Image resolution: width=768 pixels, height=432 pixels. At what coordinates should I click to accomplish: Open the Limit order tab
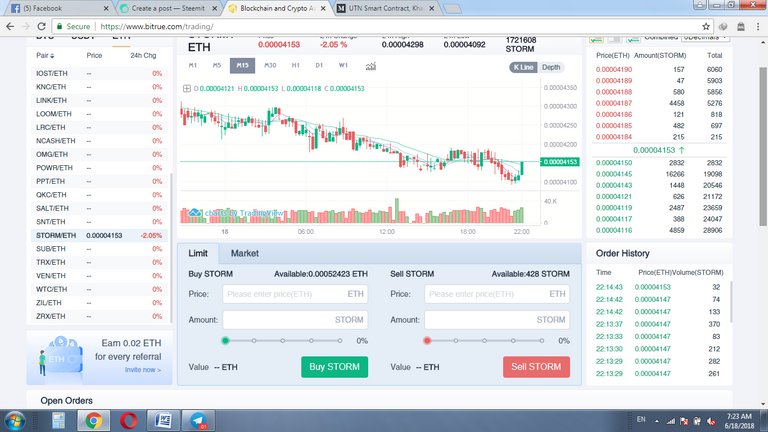198,253
